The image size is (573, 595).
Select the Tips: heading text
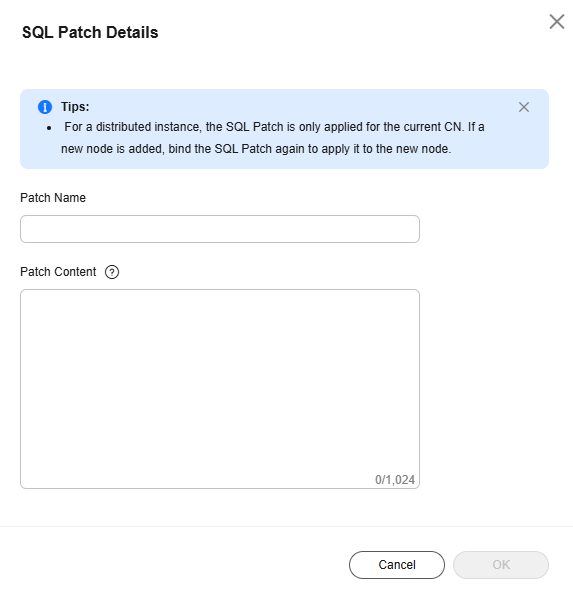75,107
